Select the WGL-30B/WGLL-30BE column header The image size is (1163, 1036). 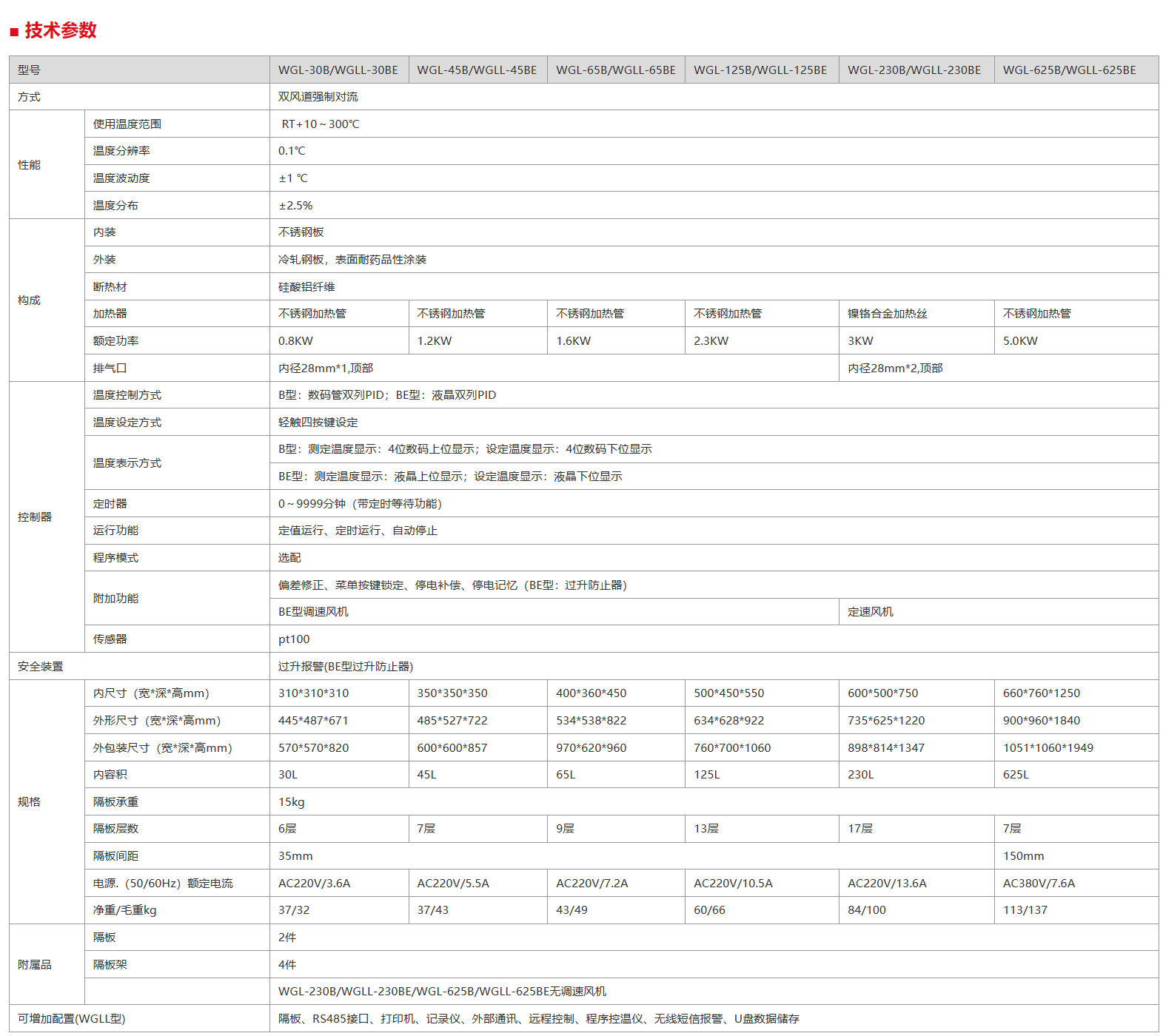tap(338, 70)
